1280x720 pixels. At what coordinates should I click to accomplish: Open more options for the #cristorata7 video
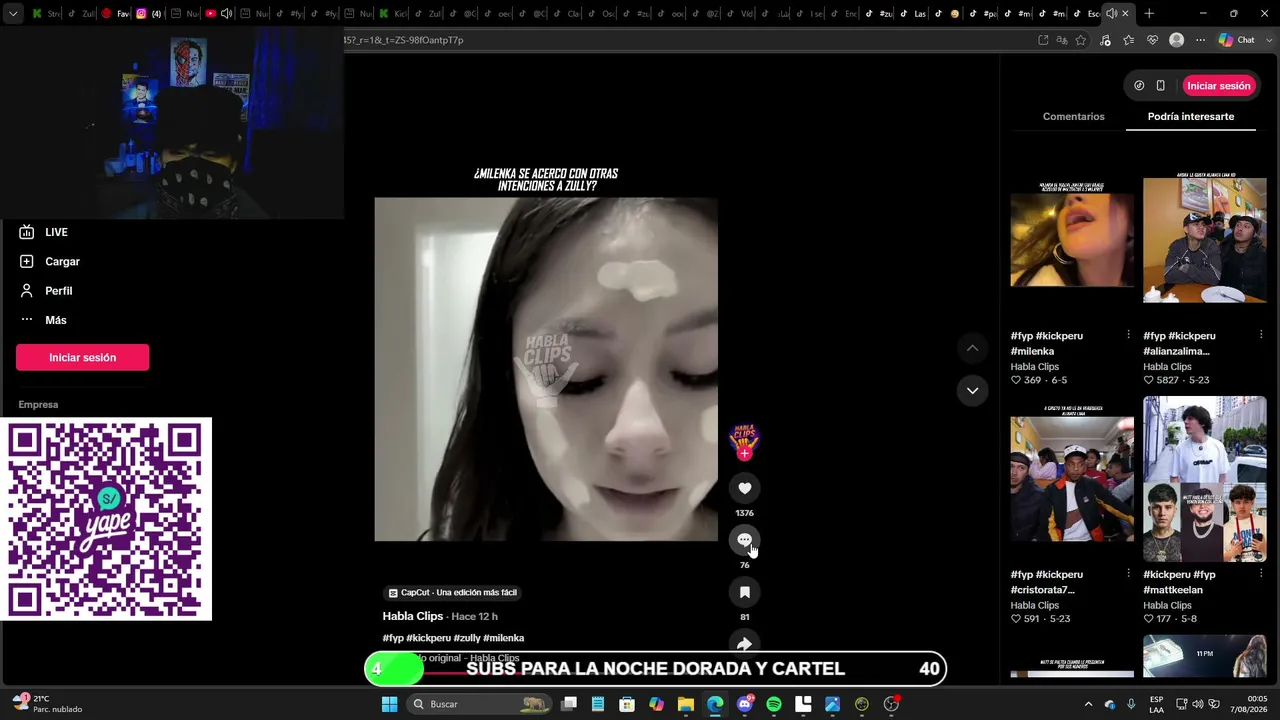pos(1128,574)
